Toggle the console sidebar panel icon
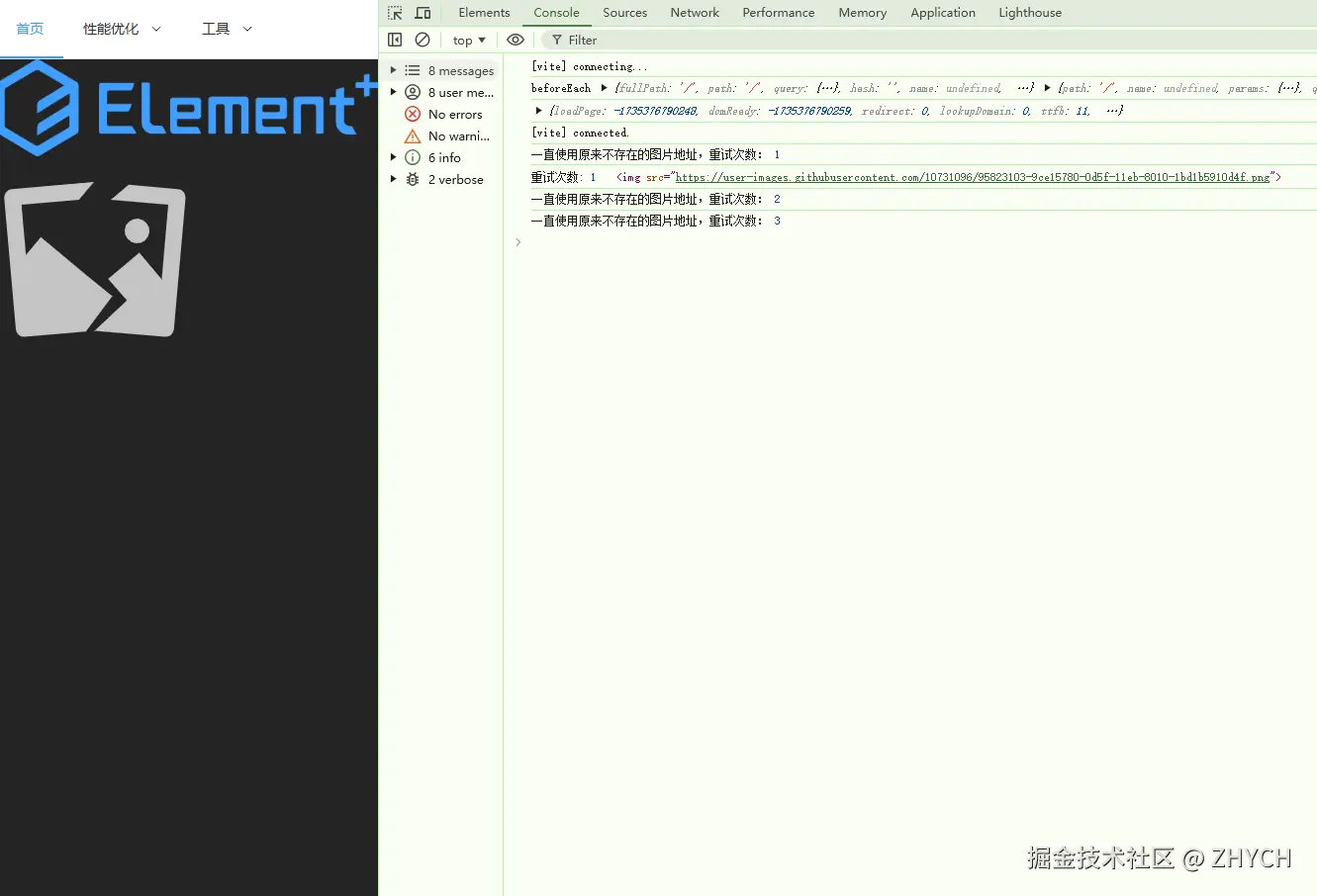This screenshot has height=896, width=1317. click(395, 40)
